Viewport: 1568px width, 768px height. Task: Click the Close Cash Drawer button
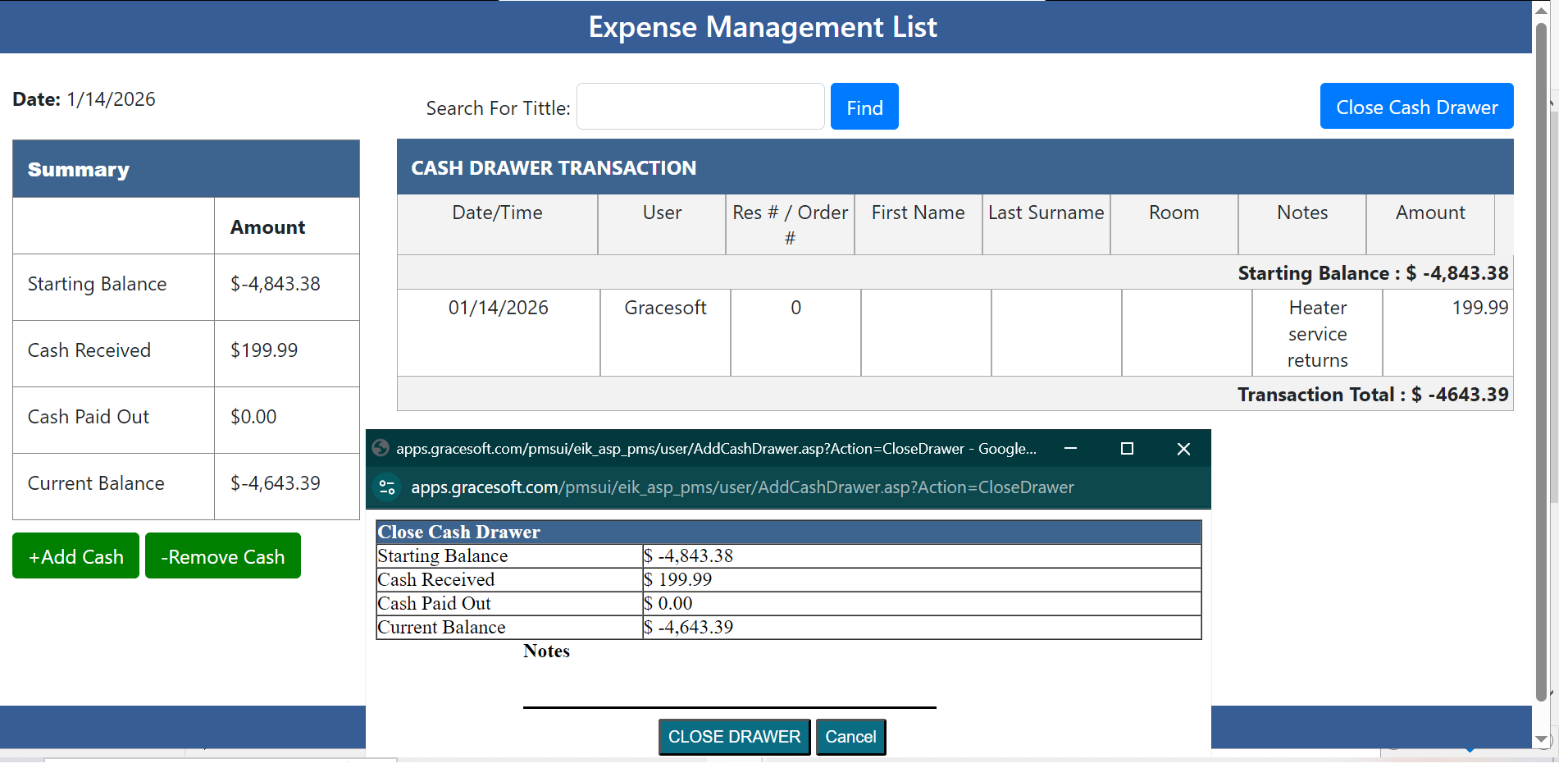[x=1416, y=107]
